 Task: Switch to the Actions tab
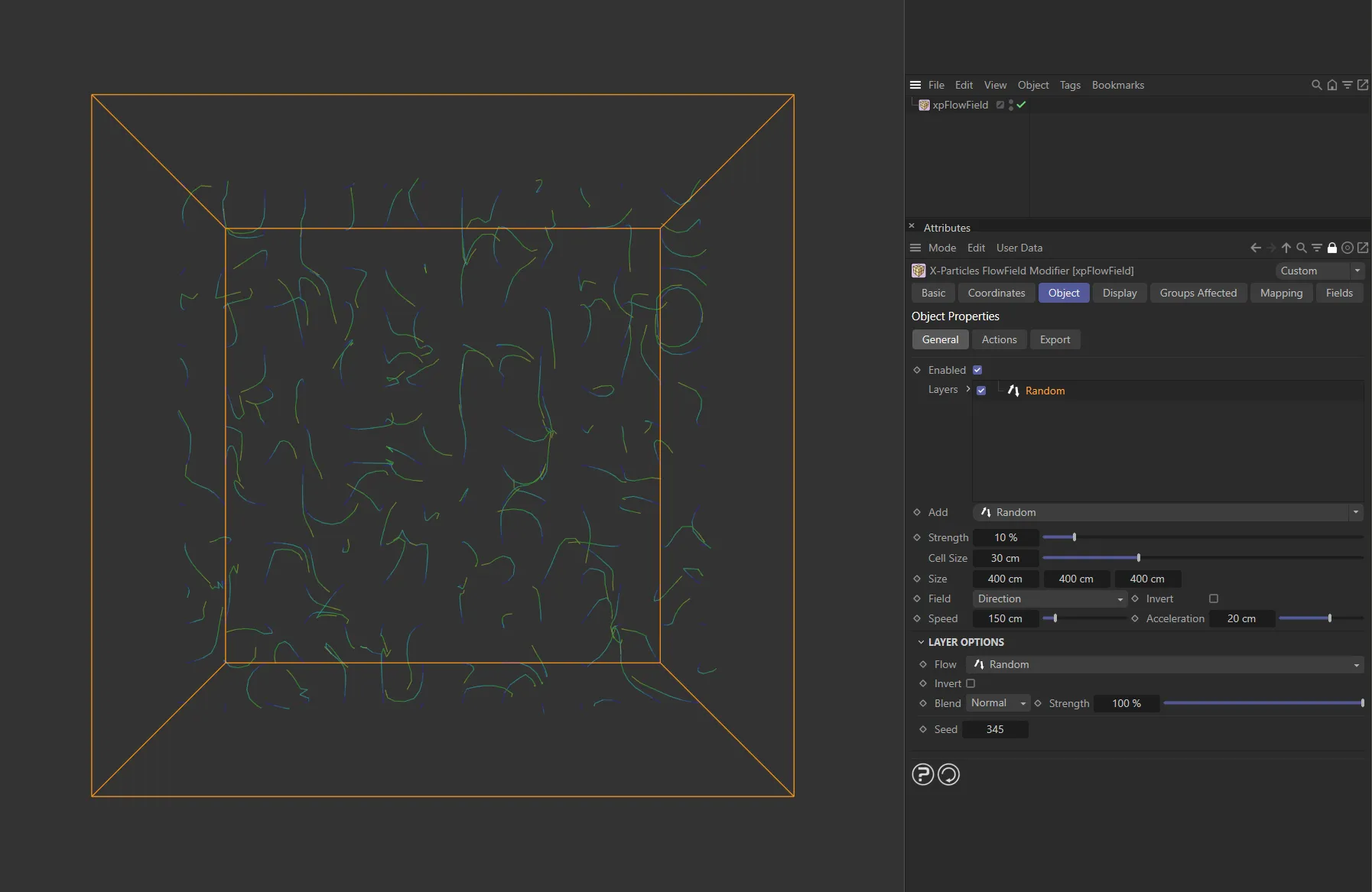(1000, 339)
